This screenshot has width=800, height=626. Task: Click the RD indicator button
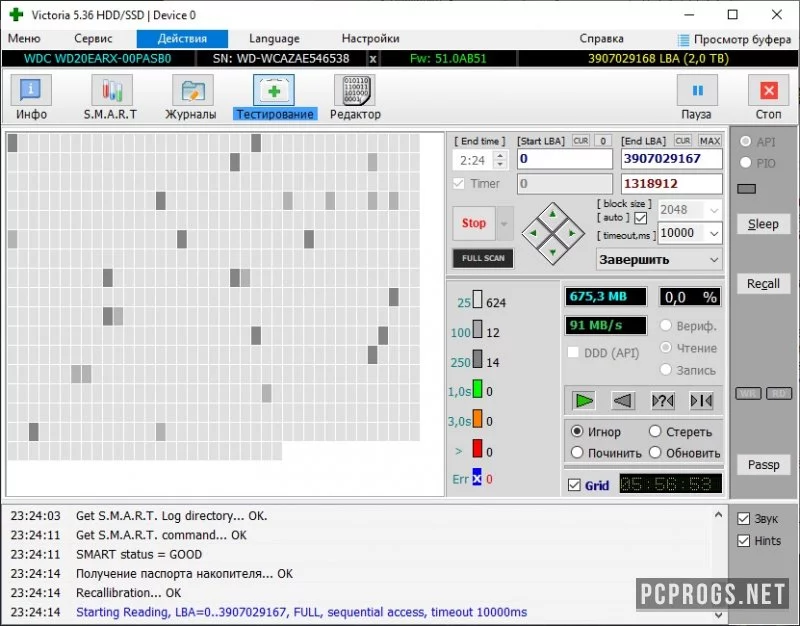point(779,393)
